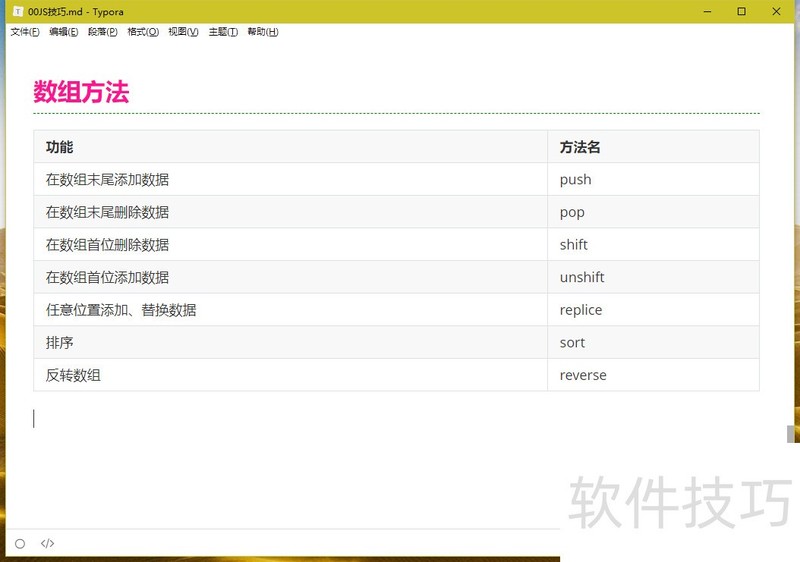Toggle the sidebar with the circle icon
The image size is (800, 562).
point(20,544)
